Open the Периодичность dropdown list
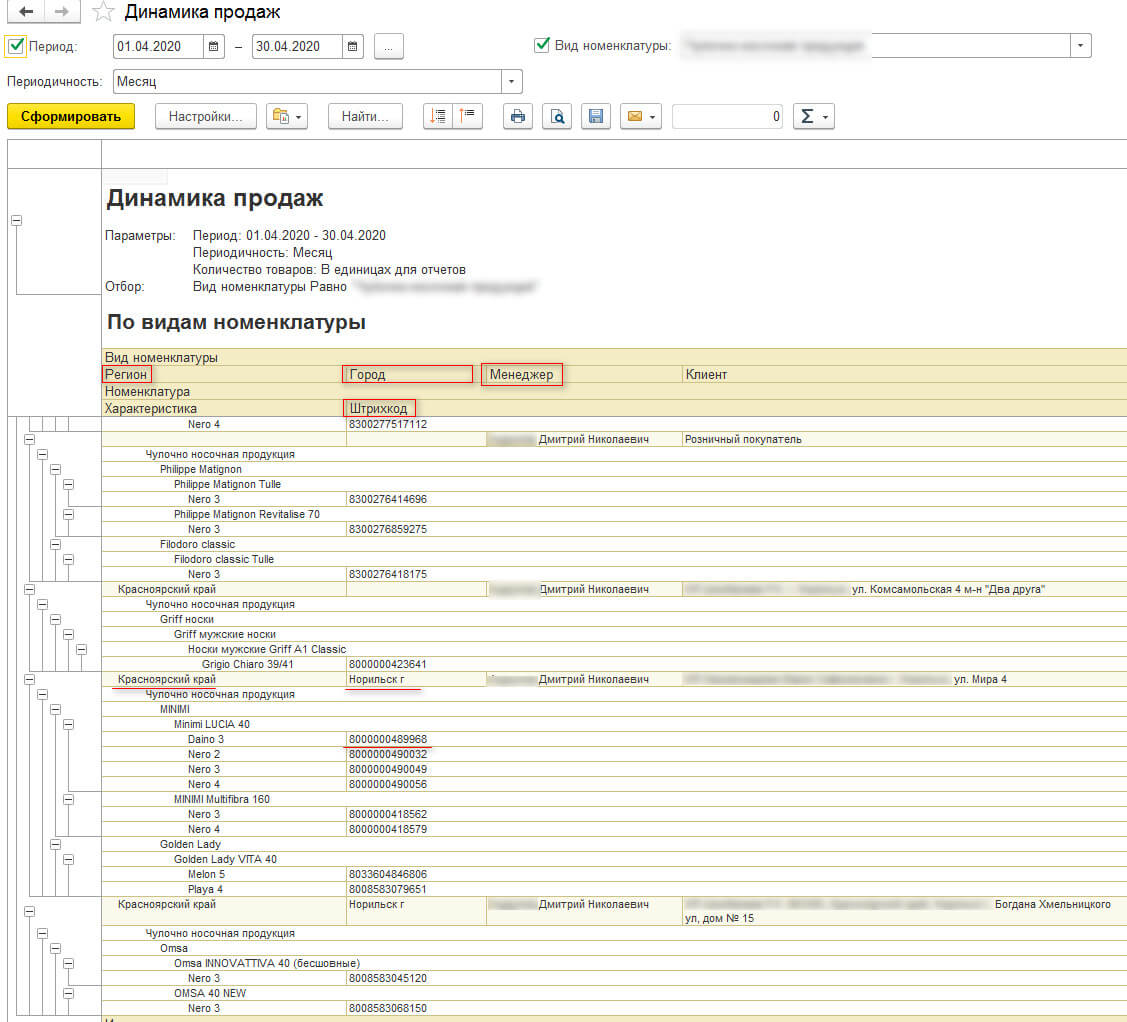The height and width of the screenshot is (1022, 1127). [x=512, y=81]
